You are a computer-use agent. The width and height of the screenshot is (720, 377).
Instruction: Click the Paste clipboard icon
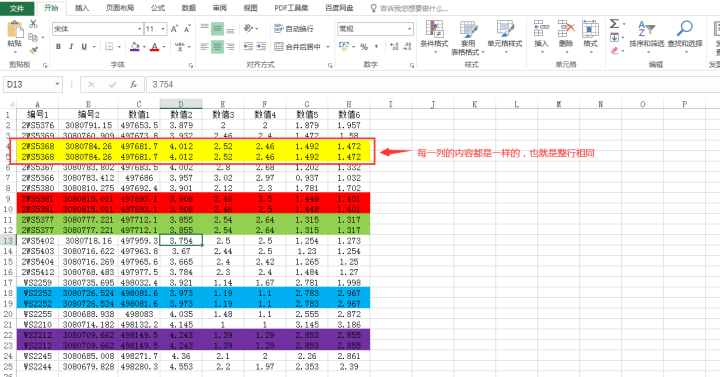click(x=15, y=30)
